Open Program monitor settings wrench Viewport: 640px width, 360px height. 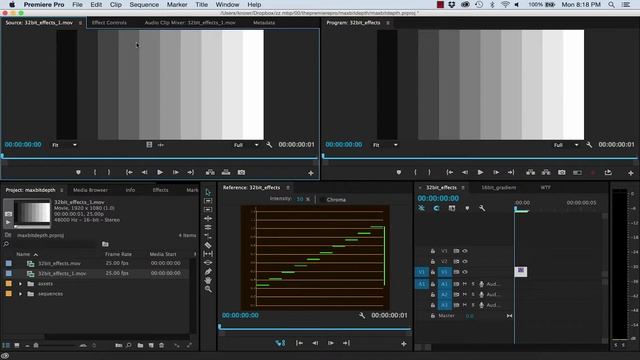589,145
